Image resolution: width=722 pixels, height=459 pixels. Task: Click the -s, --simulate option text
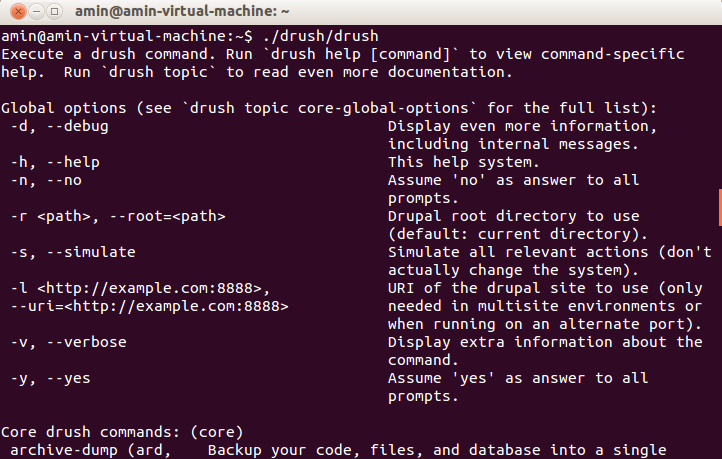click(73, 252)
